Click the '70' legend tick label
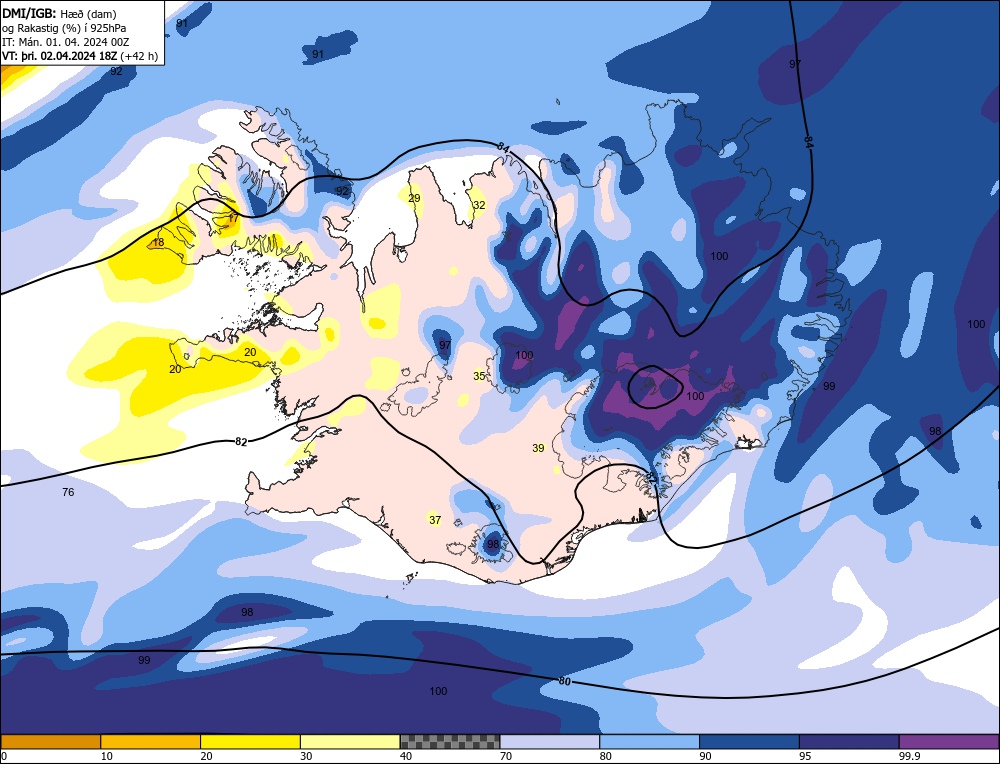Viewport: 1000px width, 764px height. tap(506, 756)
